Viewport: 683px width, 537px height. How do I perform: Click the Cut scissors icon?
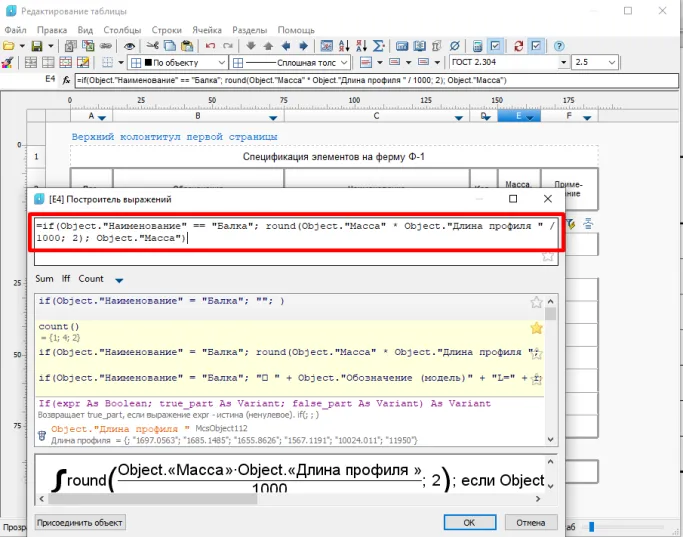152,46
